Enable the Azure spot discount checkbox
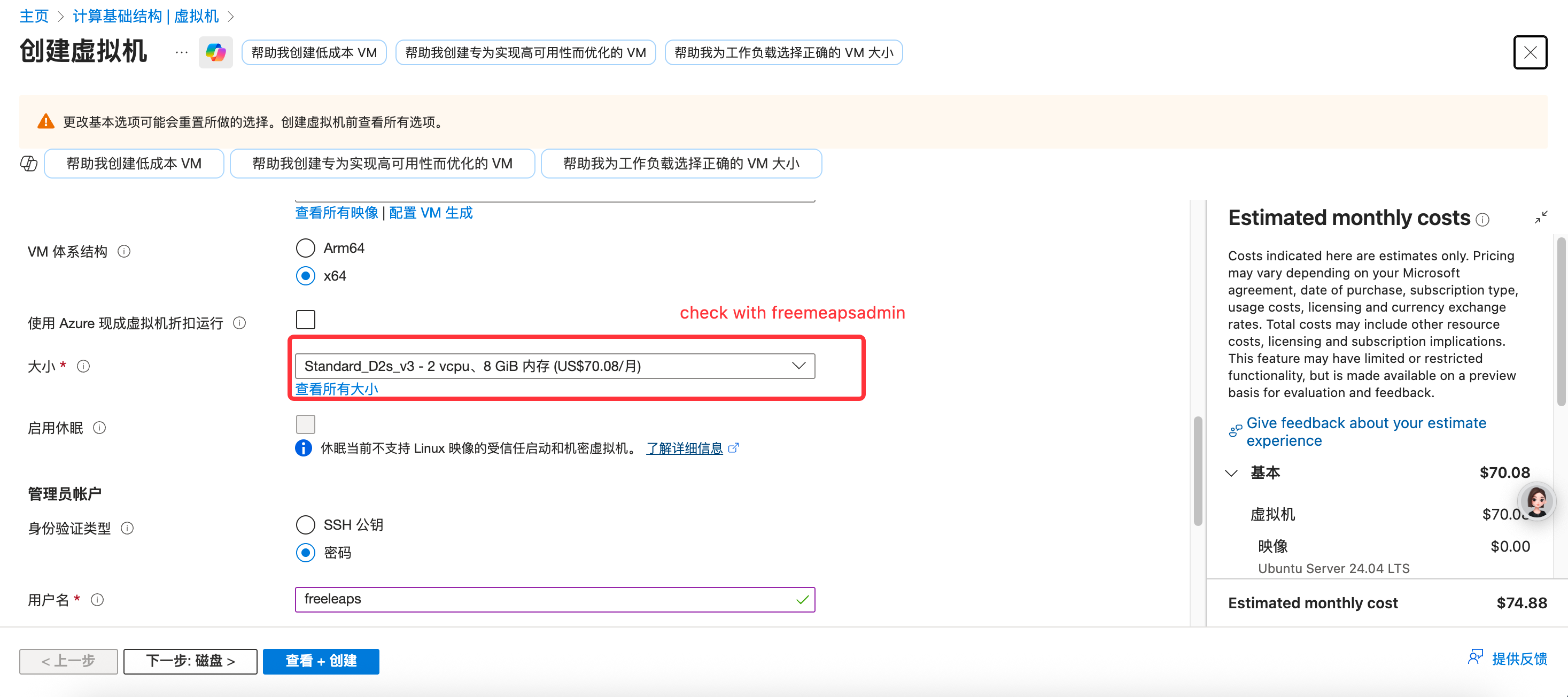1568x697 pixels. click(306, 319)
